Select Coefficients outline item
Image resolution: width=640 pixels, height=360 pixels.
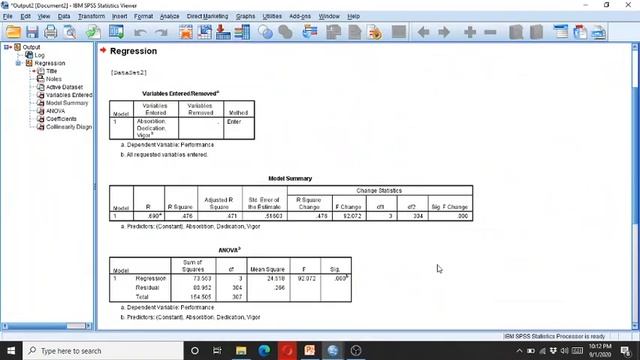pos(61,119)
